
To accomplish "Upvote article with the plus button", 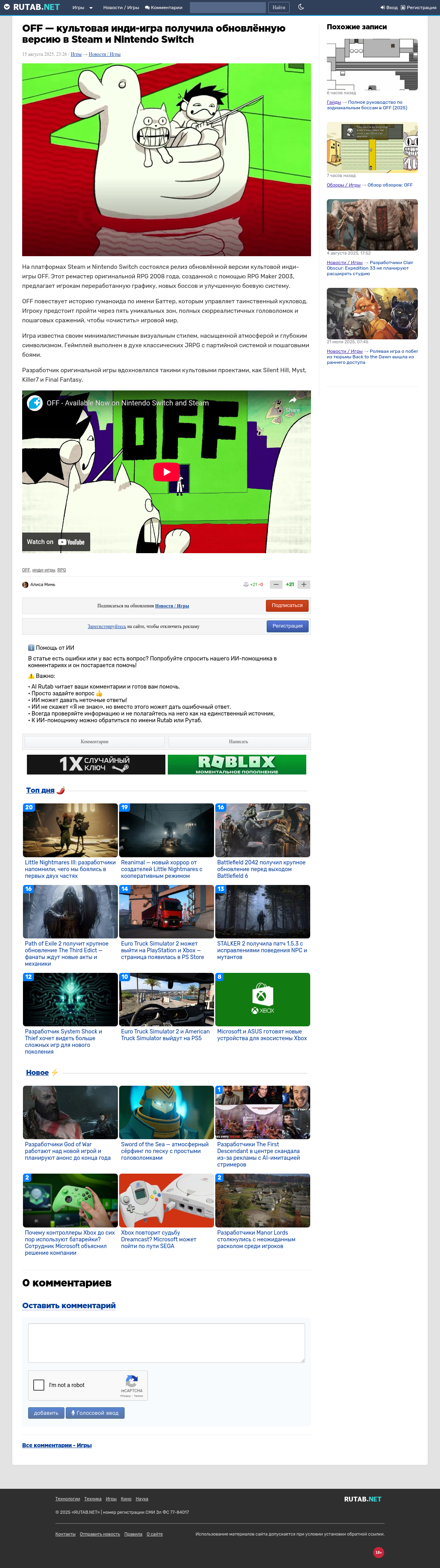I will [x=303, y=584].
